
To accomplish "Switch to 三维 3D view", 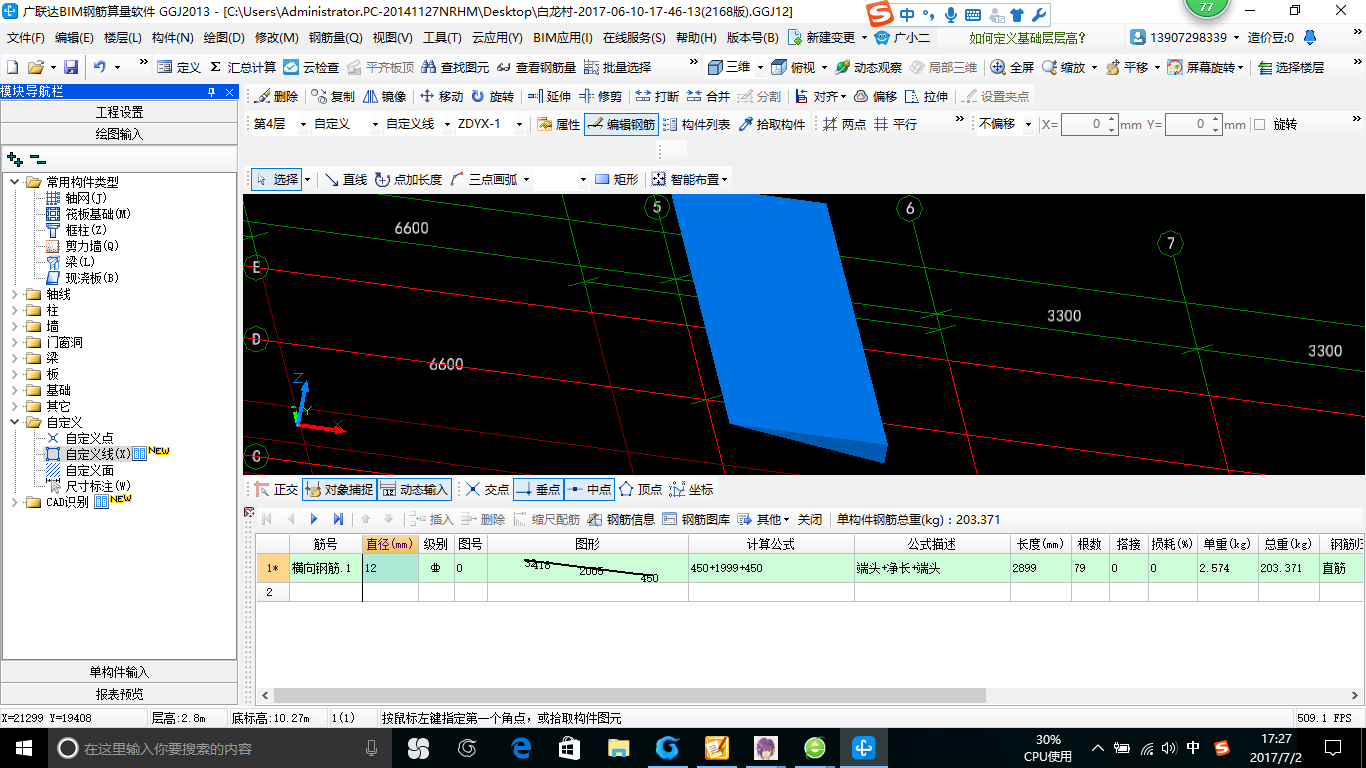I will [x=729, y=67].
